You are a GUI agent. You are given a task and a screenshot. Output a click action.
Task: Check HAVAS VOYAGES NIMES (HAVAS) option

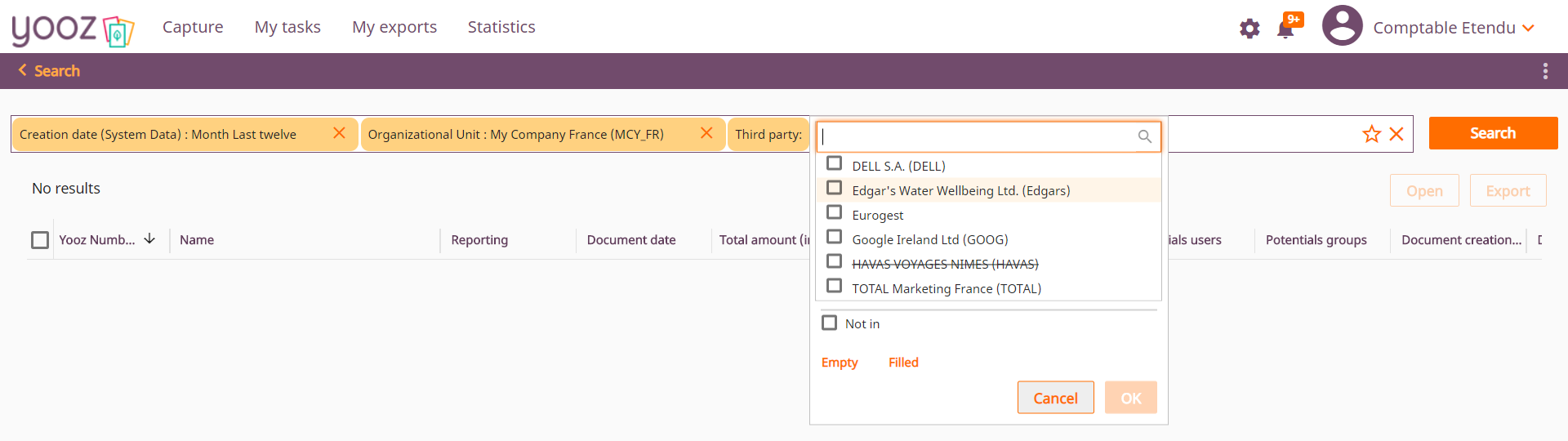834,261
